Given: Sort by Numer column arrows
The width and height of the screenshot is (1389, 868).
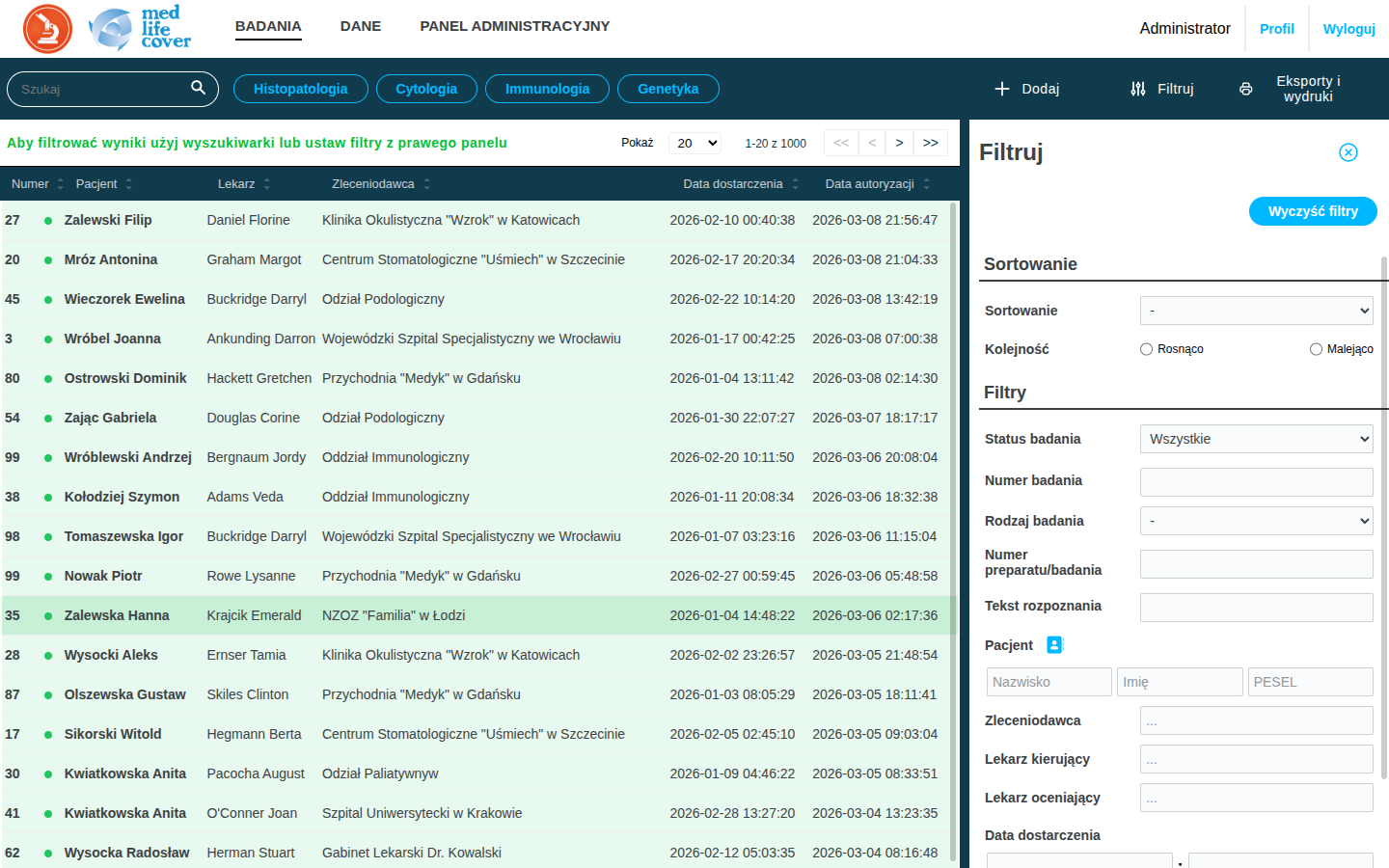Looking at the screenshot, I should tap(60, 184).
